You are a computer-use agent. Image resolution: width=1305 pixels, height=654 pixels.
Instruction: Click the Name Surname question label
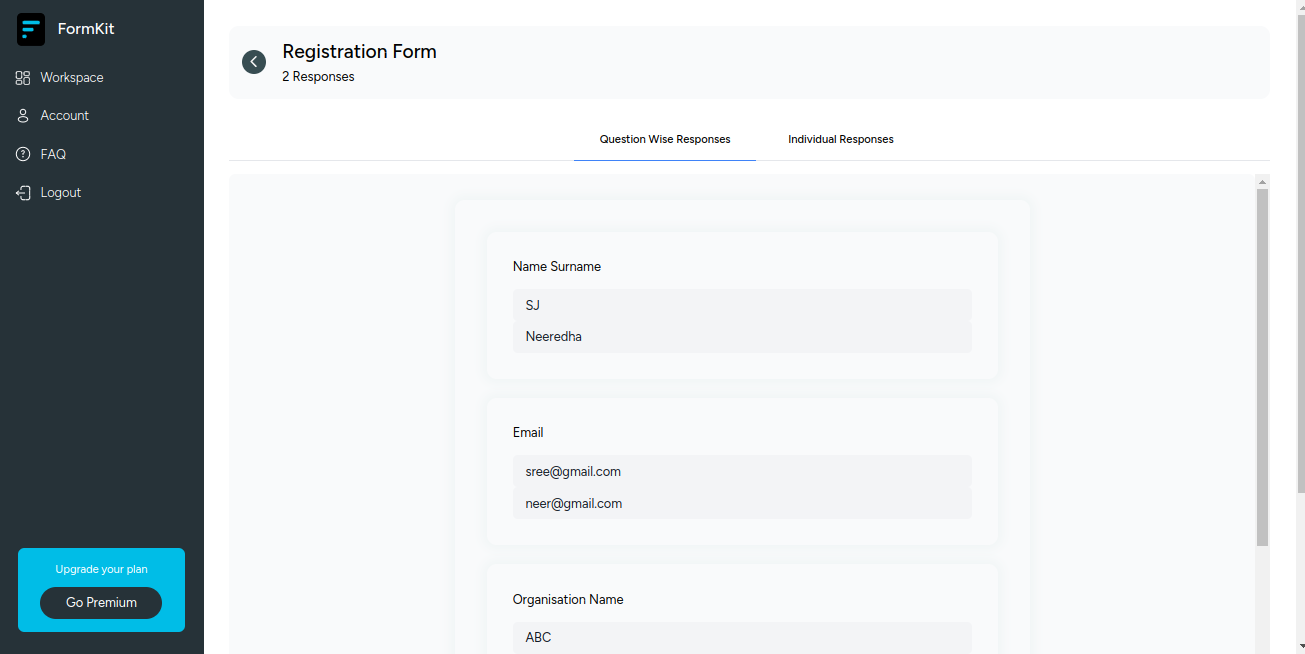(x=557, y=267)
